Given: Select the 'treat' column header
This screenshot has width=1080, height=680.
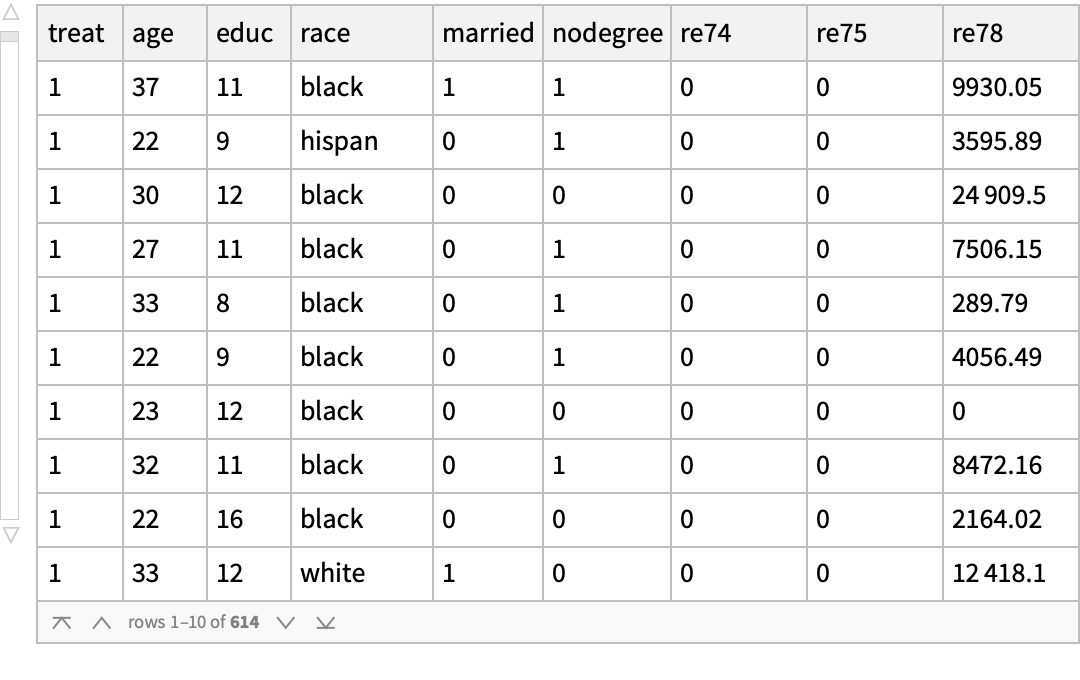Looking at the screenshot, I should click(x=76, y=33).
